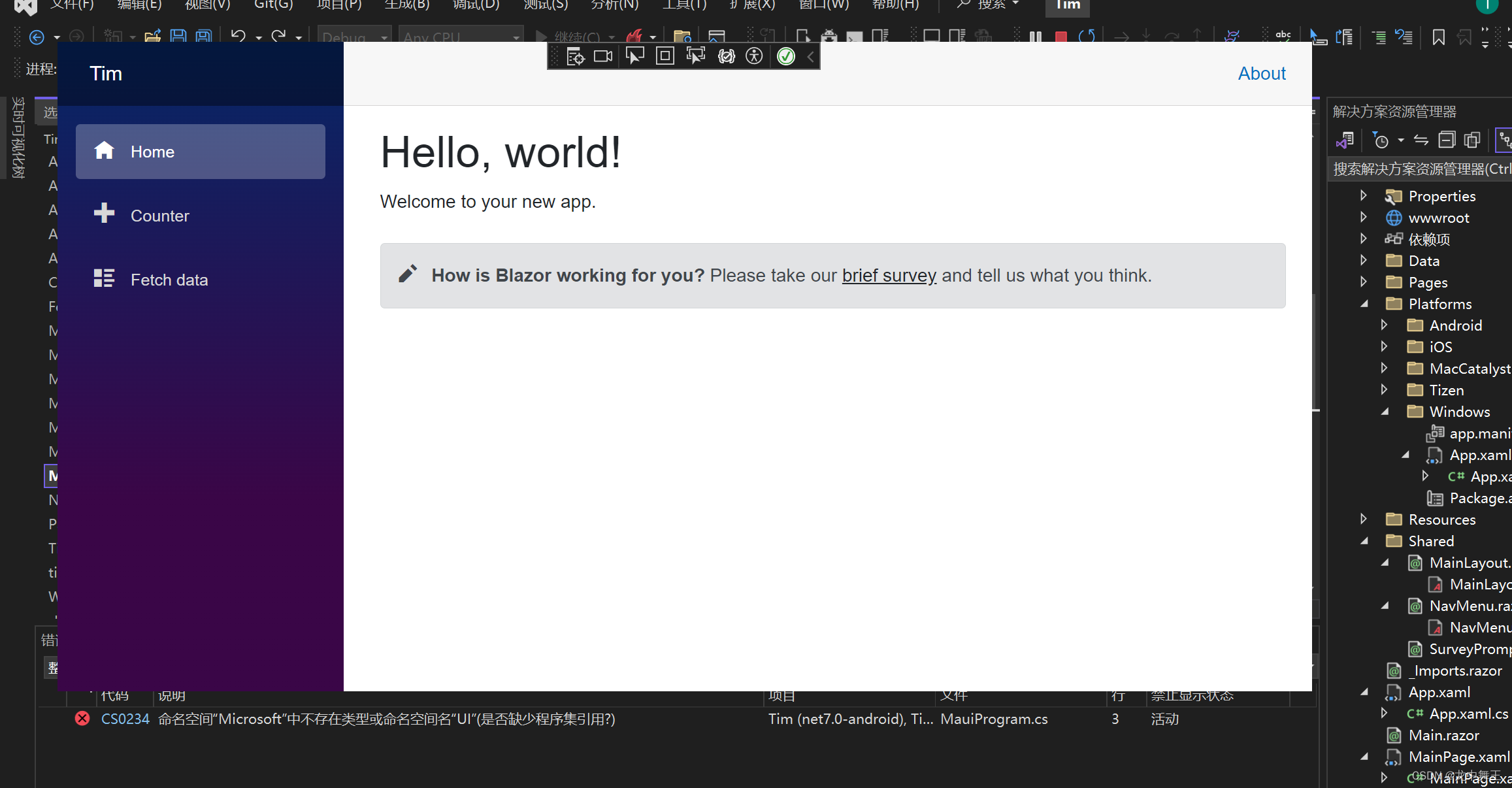Toggle visibility of iOS platform folder

point(1385,347)
